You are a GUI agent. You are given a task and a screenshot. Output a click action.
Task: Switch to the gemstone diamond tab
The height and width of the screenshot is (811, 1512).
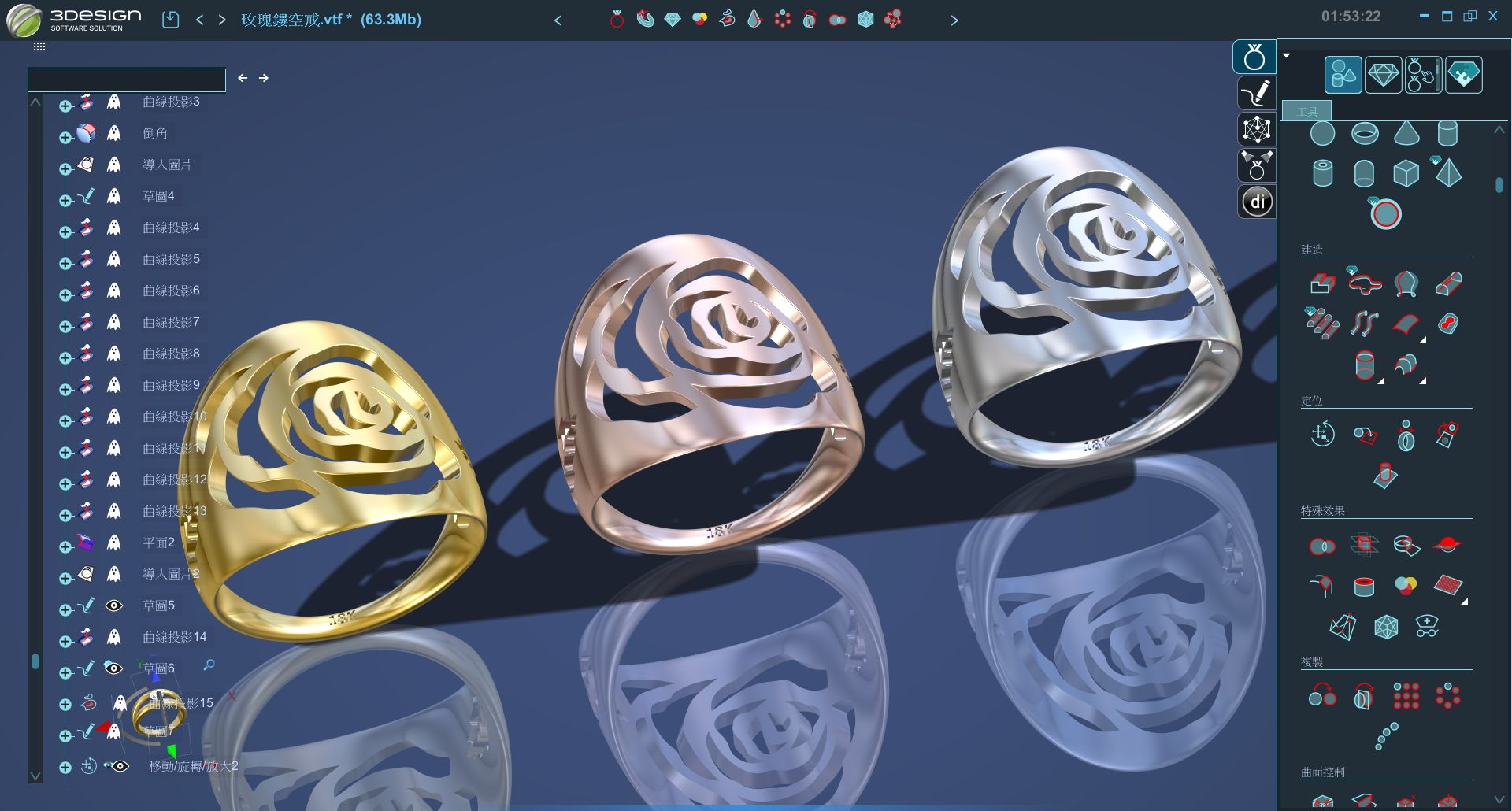coord(1383,75)
